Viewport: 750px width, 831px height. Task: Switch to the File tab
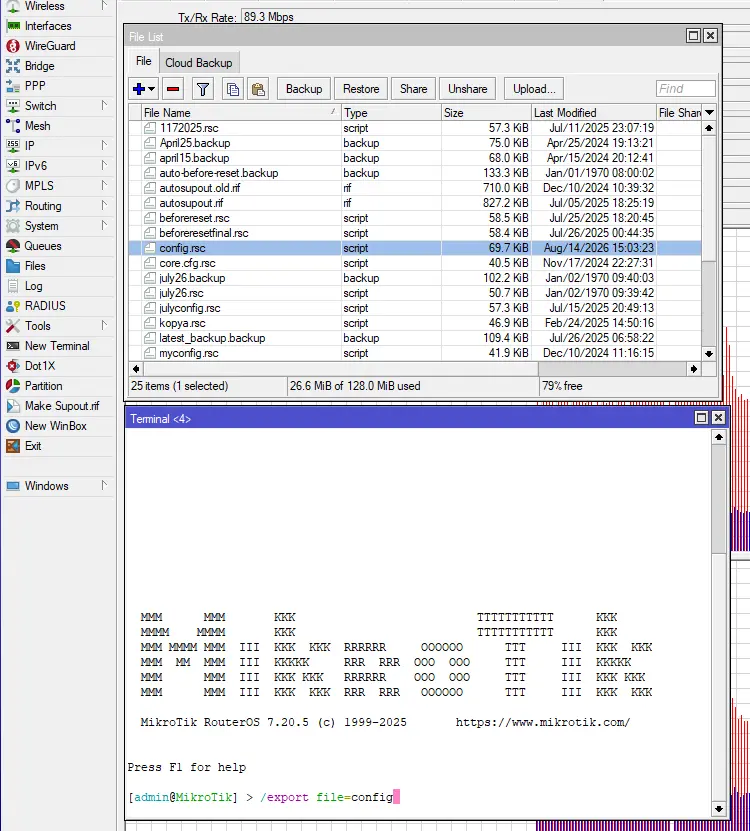pyautogui.click(x=144, y=61)
